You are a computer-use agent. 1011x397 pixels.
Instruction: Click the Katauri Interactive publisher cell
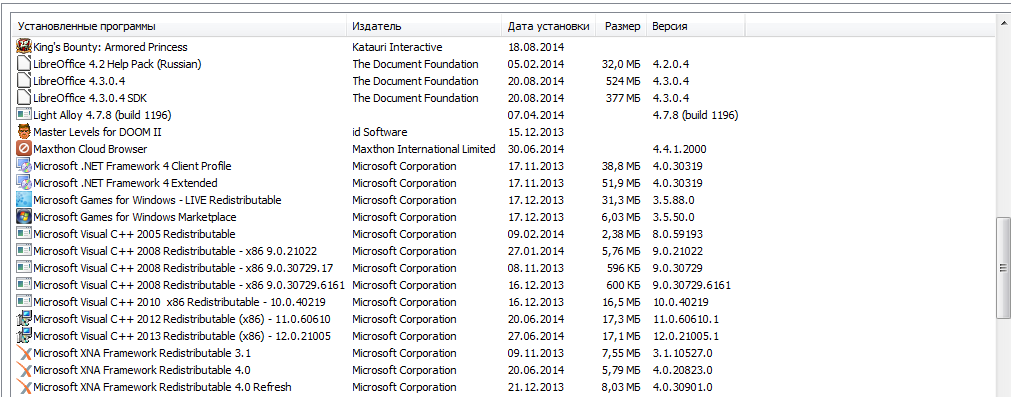(x=397, y=47)
